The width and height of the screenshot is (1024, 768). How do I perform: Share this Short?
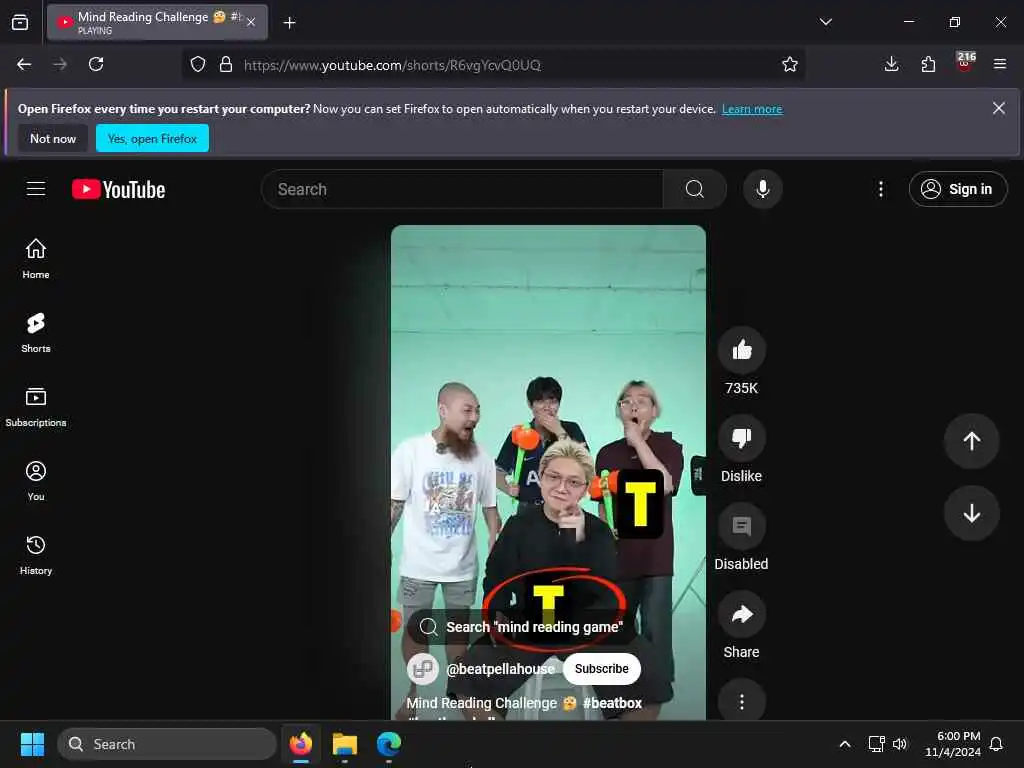point(742,615)
